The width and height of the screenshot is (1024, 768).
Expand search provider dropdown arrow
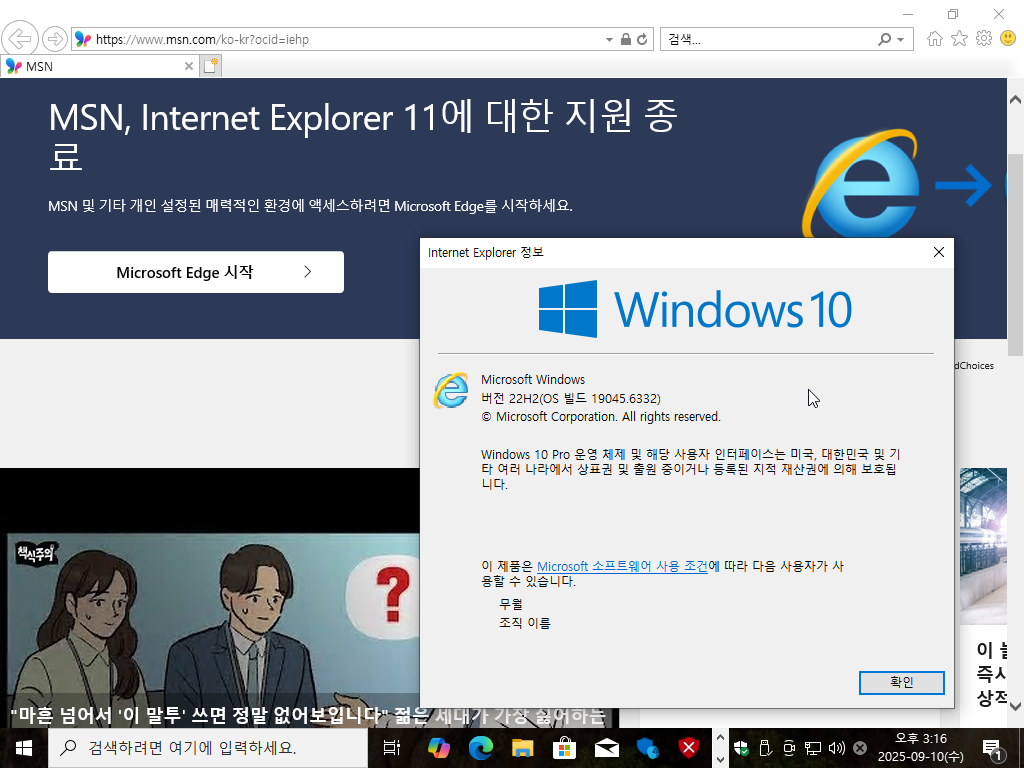[x=901, y=40]
